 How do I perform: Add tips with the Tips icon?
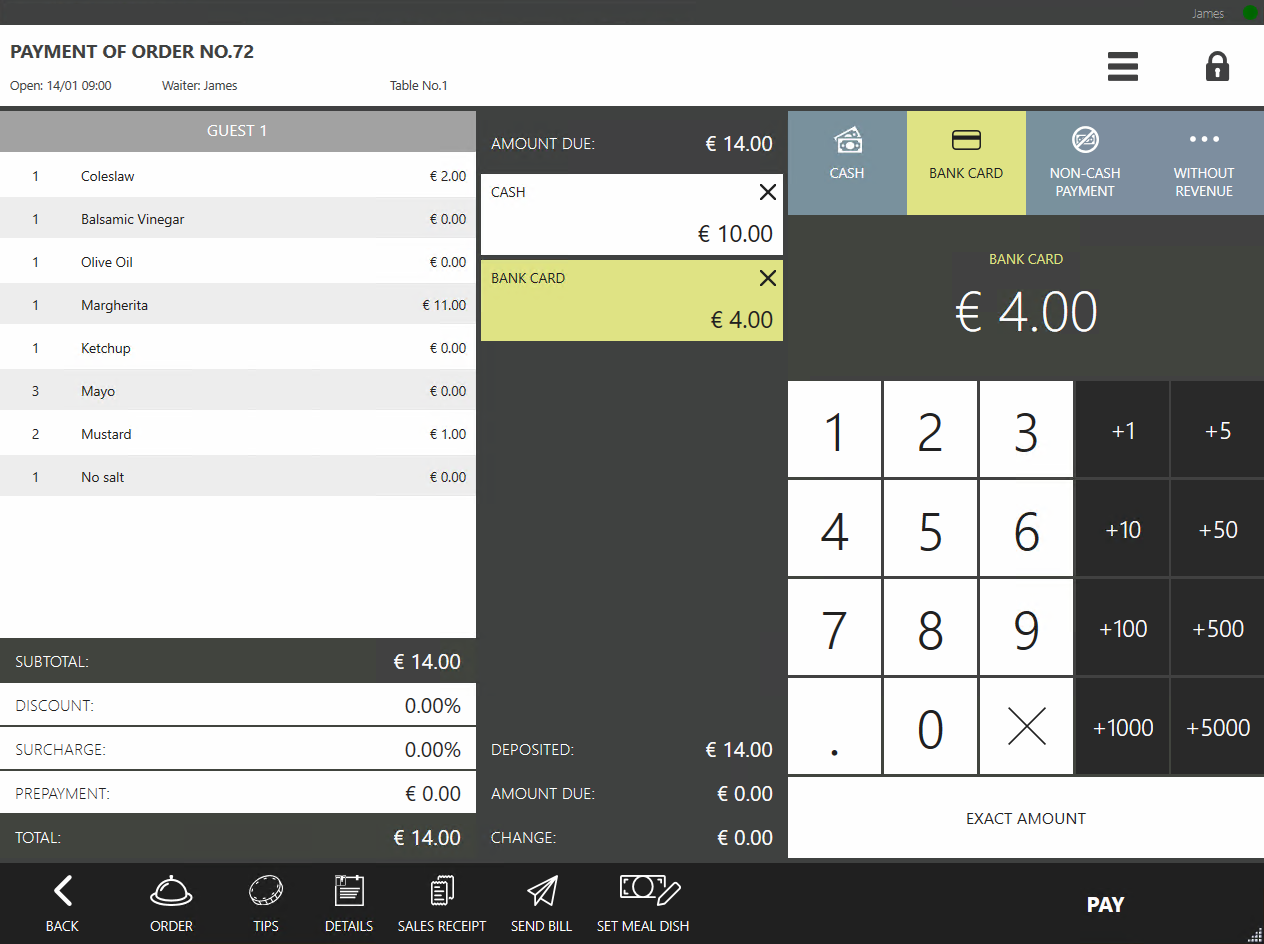[266, 904]
